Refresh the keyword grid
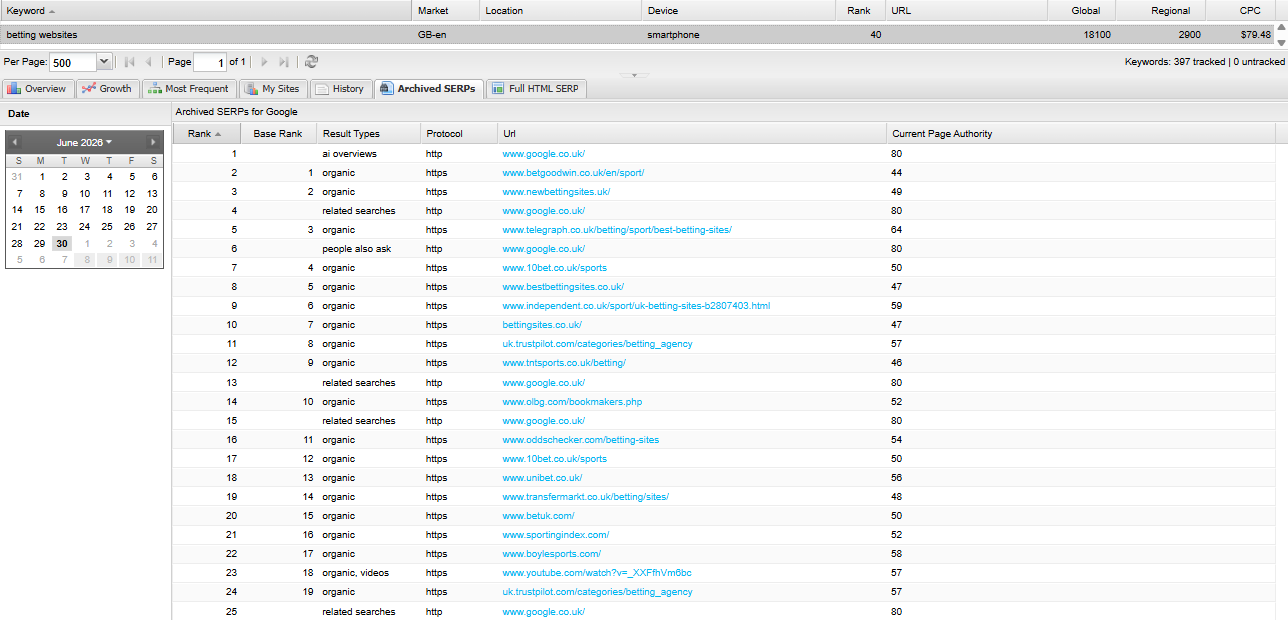1288x620 pixels. click(x=312, y=62)
